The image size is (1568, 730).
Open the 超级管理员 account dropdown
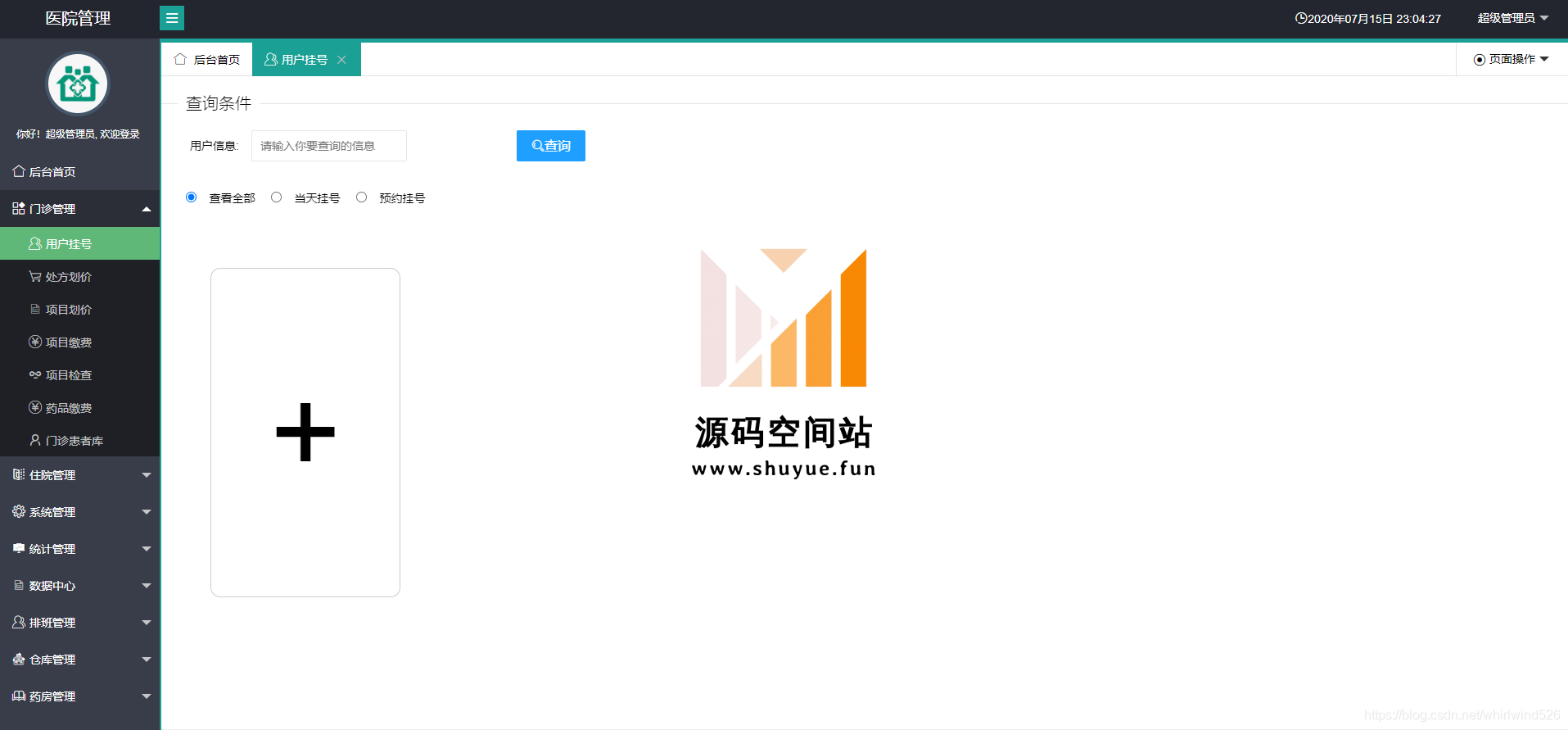tap(1512, 18)
